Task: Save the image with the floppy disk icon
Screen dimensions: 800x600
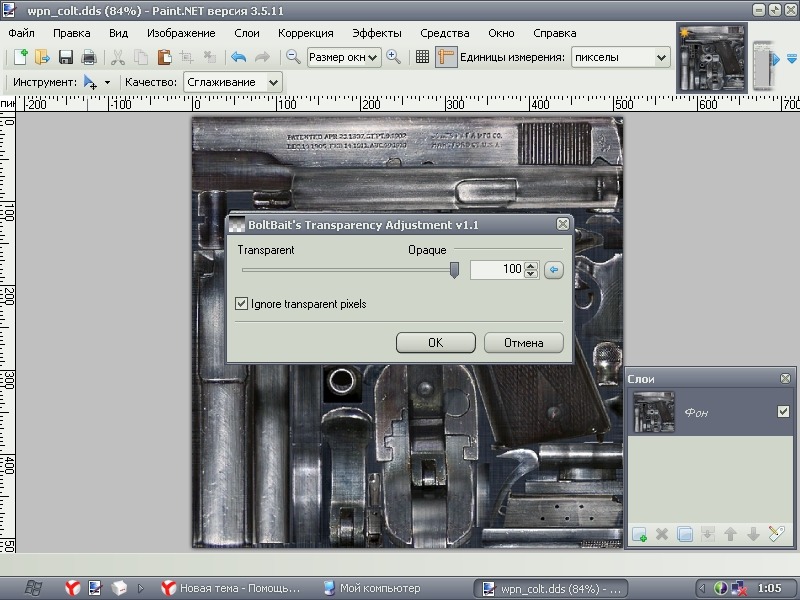Action: 66,57
